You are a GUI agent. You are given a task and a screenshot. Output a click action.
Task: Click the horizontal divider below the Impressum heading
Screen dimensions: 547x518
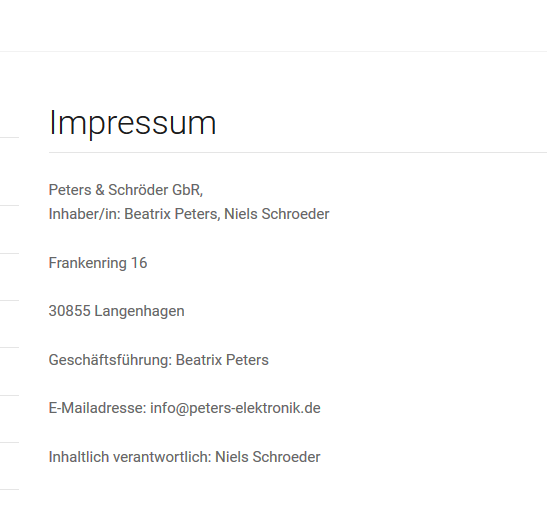(x=298, y=152)
